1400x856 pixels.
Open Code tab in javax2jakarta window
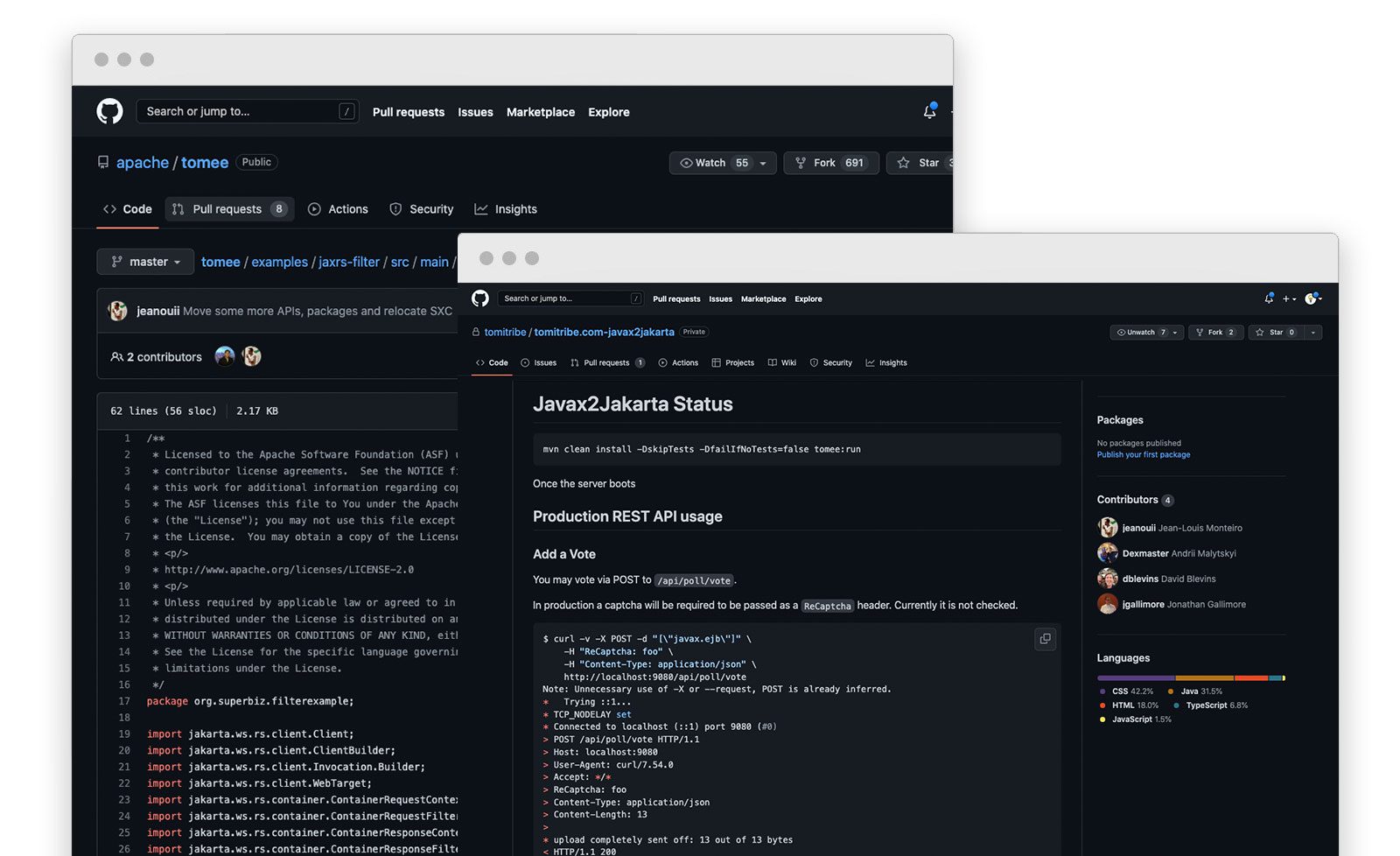(x=492, y=362)
